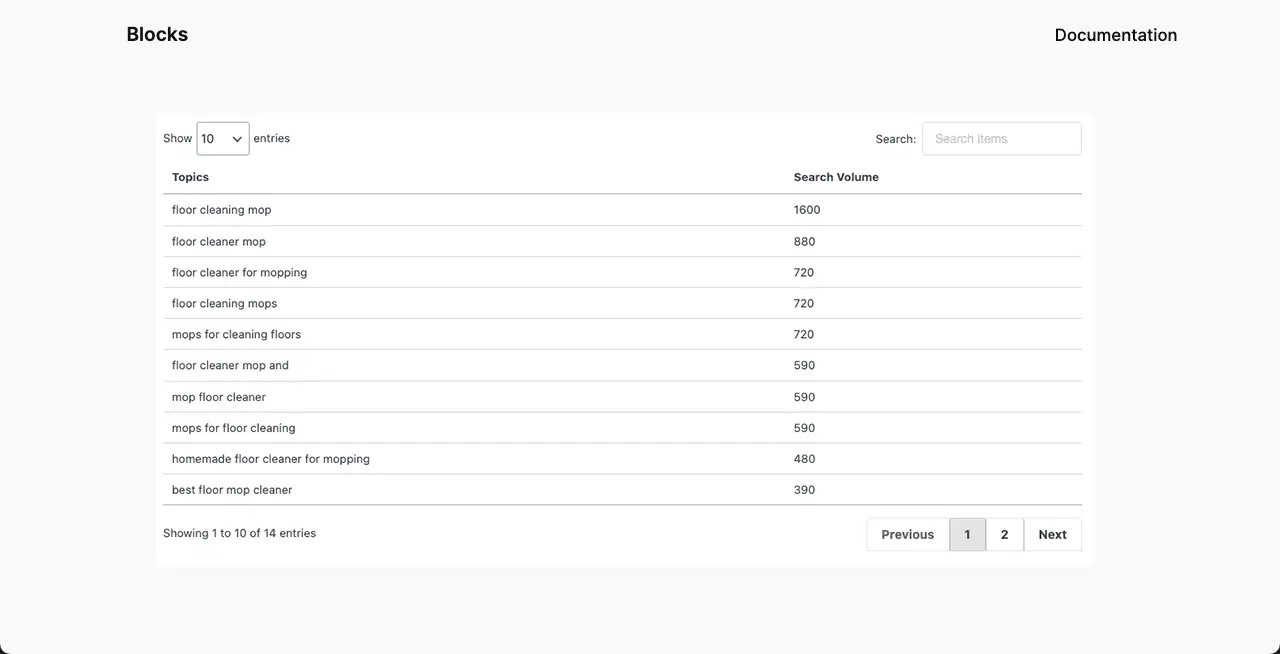Open the Blocks home link

pyautogui.click(x=157, y=34)
